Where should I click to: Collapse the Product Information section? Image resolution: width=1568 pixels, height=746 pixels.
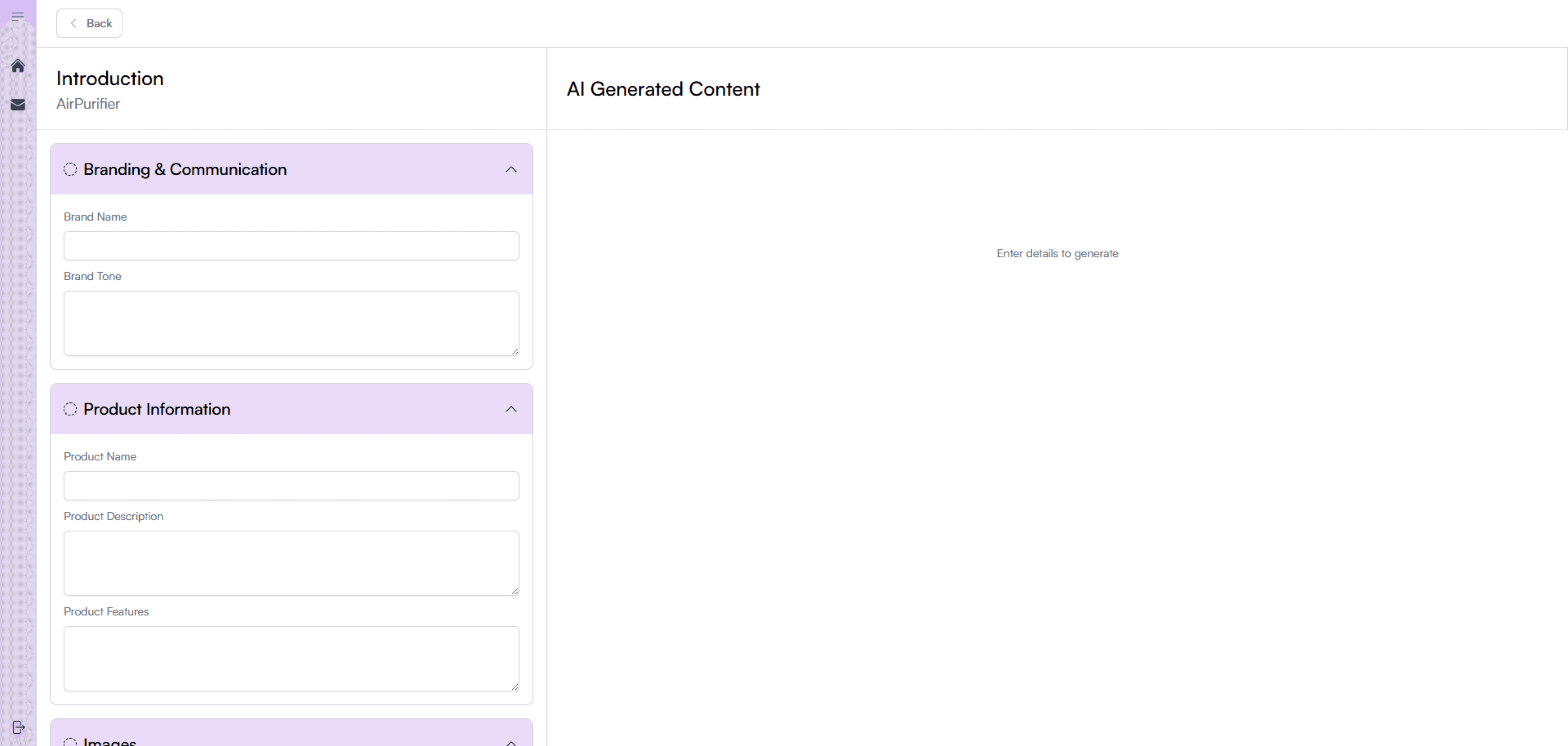click(x=511, y=409)
